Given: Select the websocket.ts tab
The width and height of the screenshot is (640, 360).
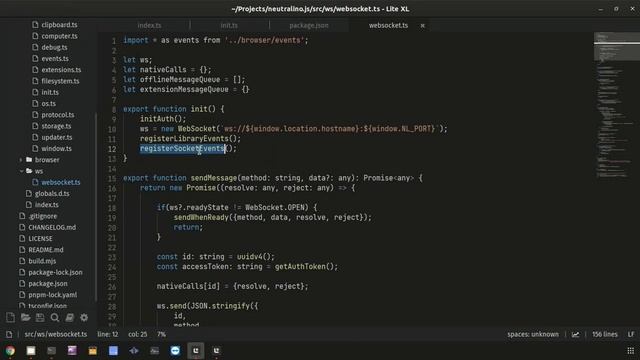Looking at the screenshot, I should (388, 25).
